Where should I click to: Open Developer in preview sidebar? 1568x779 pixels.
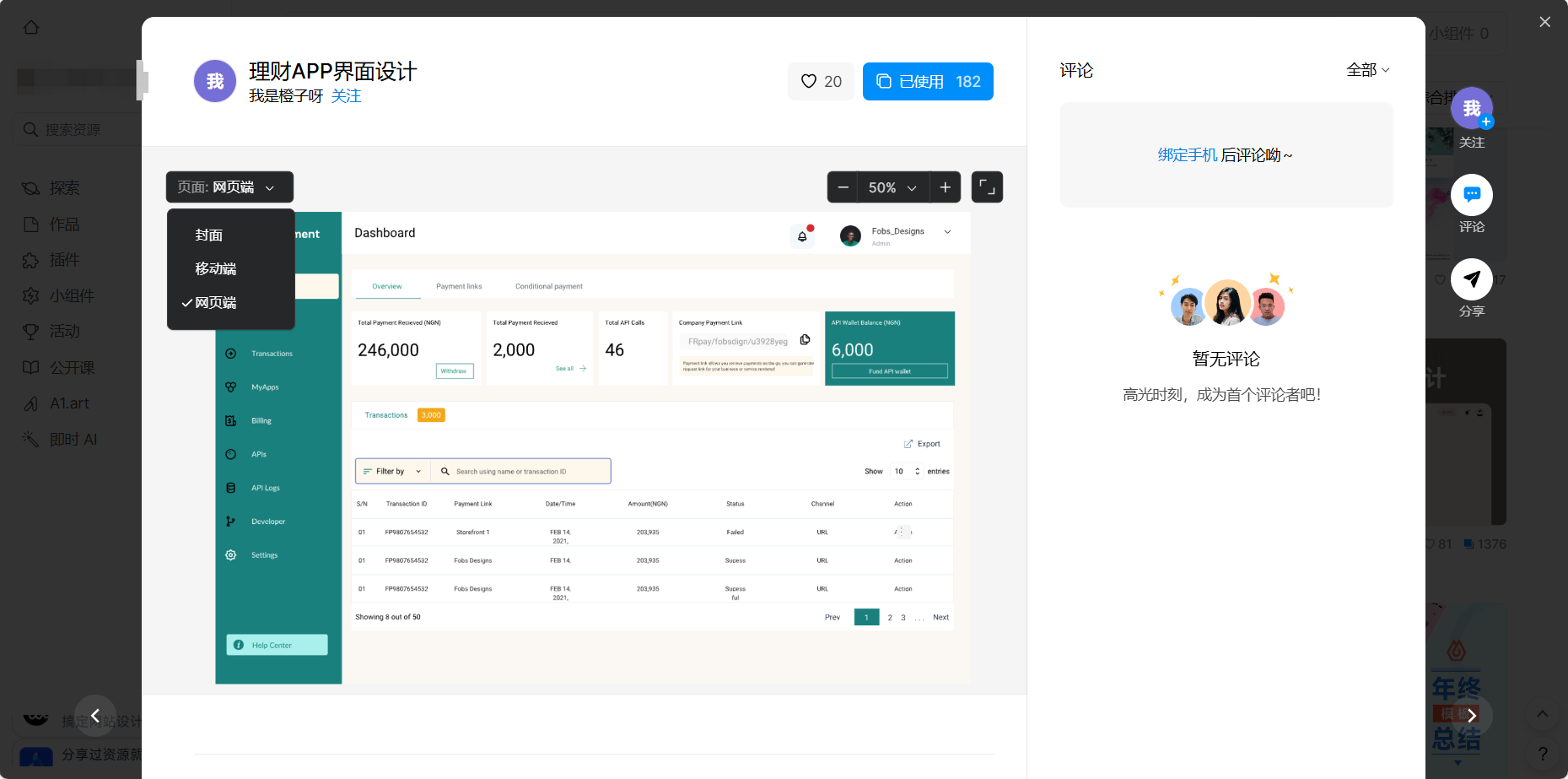coord(256,522)
